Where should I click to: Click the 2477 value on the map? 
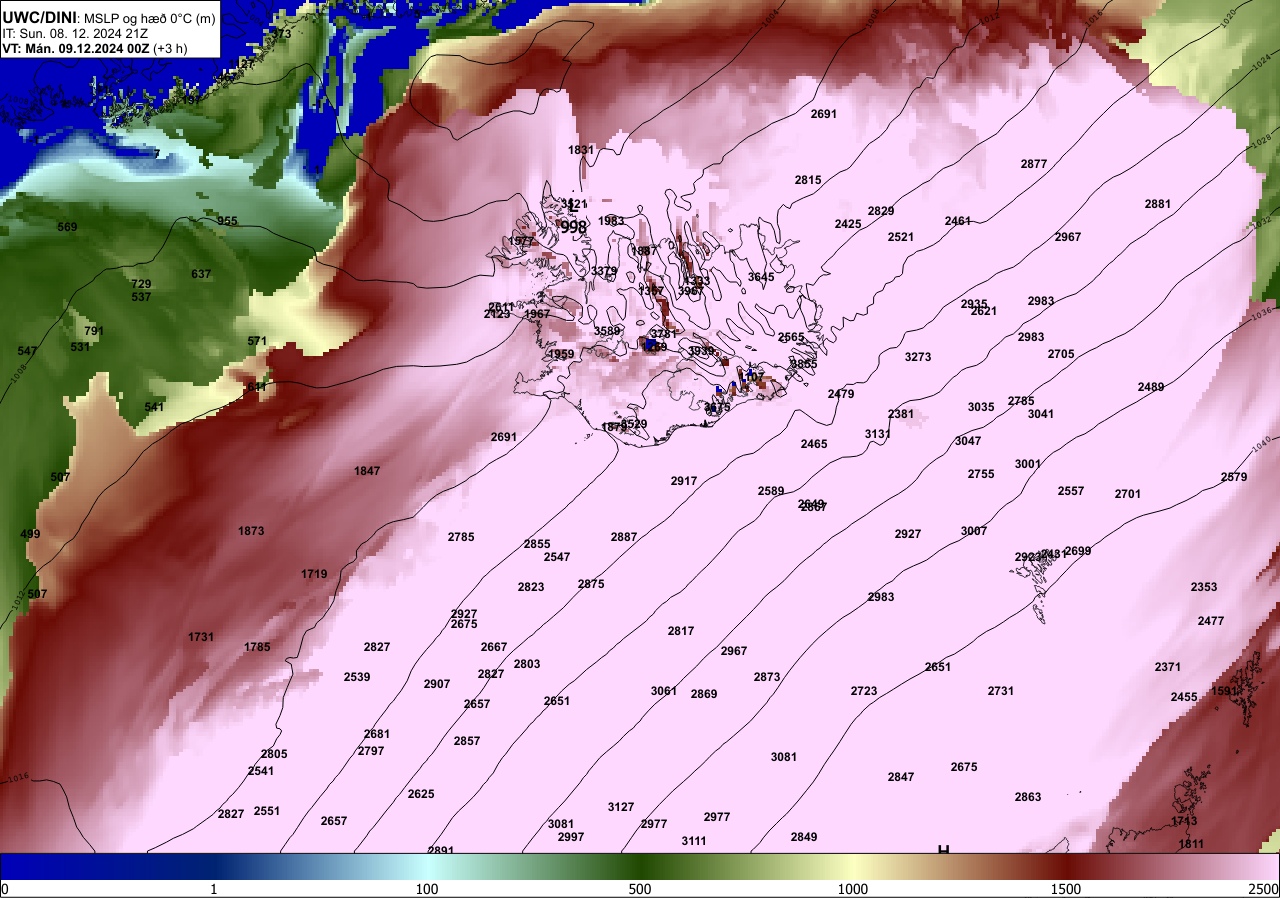(1211, 621)
